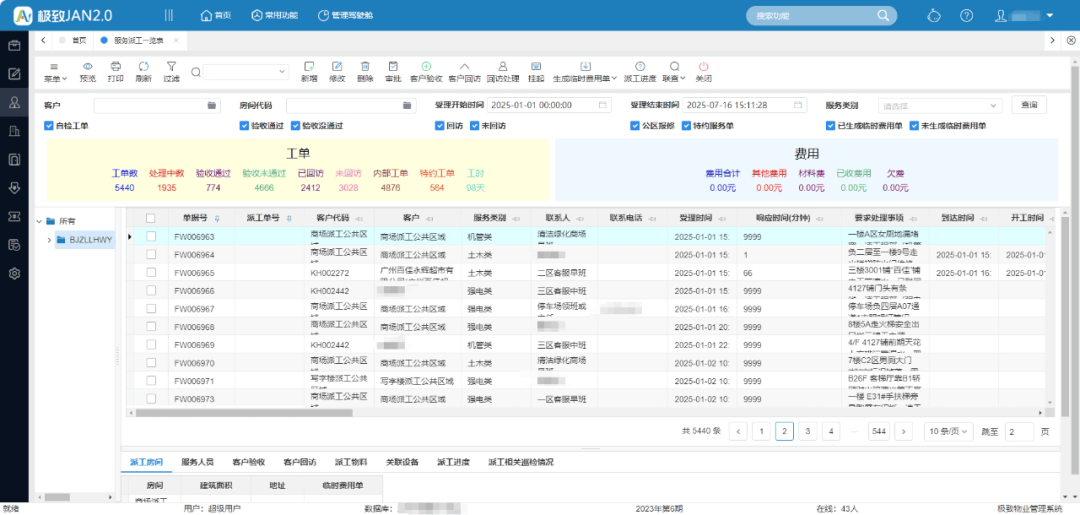This screenshot has height=515, width=1080.
Task: Open the 常用功能 top menu
Action: (x=275, y=16)
